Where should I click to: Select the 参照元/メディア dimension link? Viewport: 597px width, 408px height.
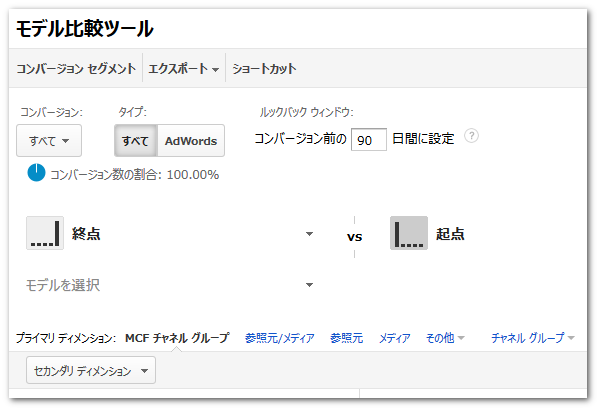point(280,338)
